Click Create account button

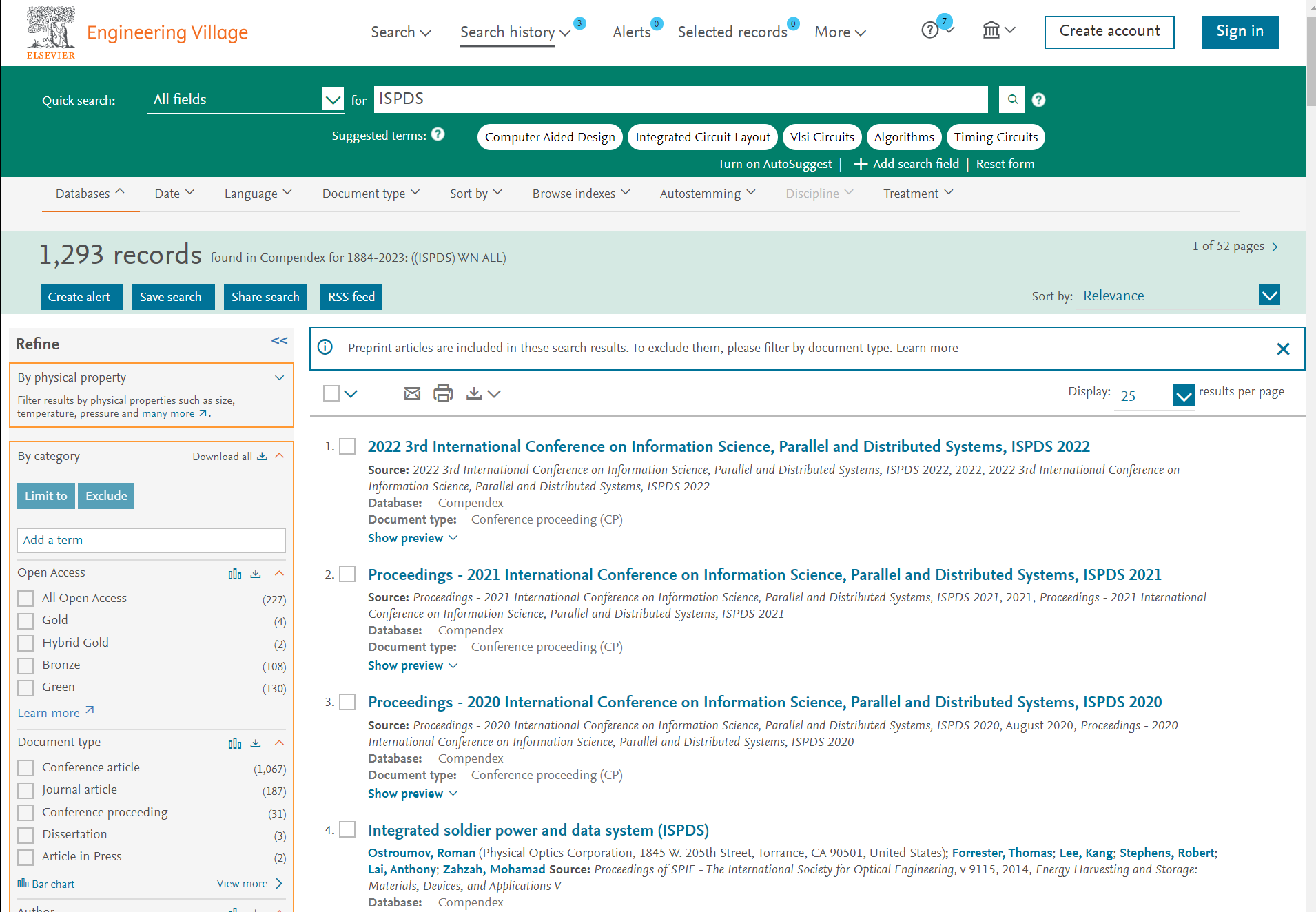[1109, 32]
